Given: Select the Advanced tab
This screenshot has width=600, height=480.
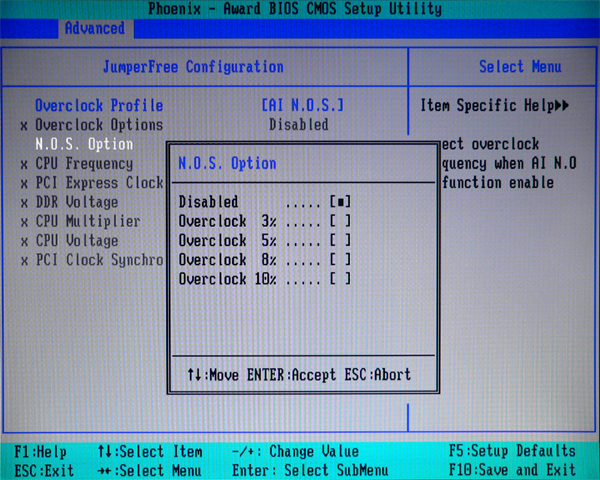Looking at the screenshot, I should tap(95, 28).
